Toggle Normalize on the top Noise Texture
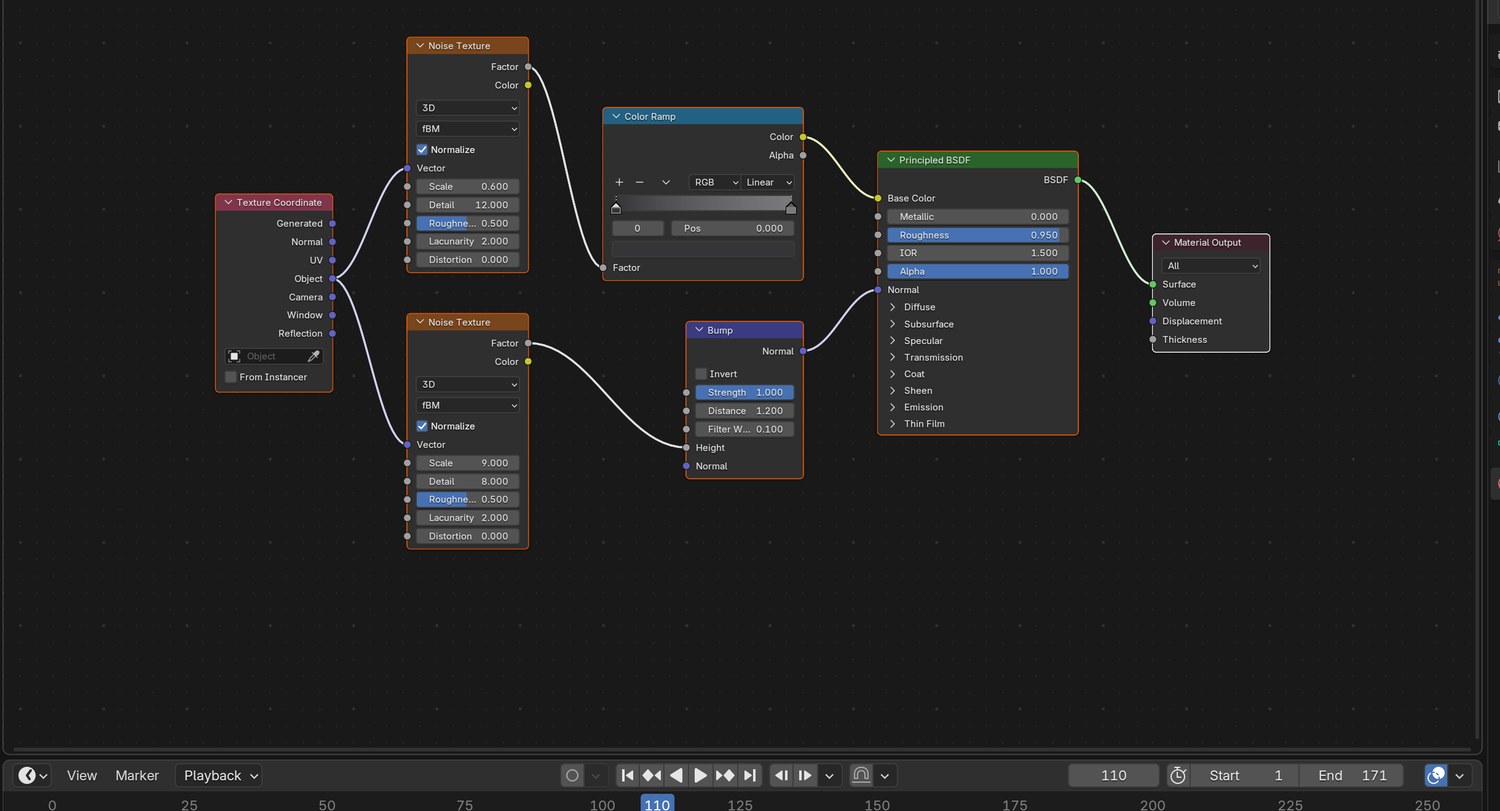 (422, 150)
